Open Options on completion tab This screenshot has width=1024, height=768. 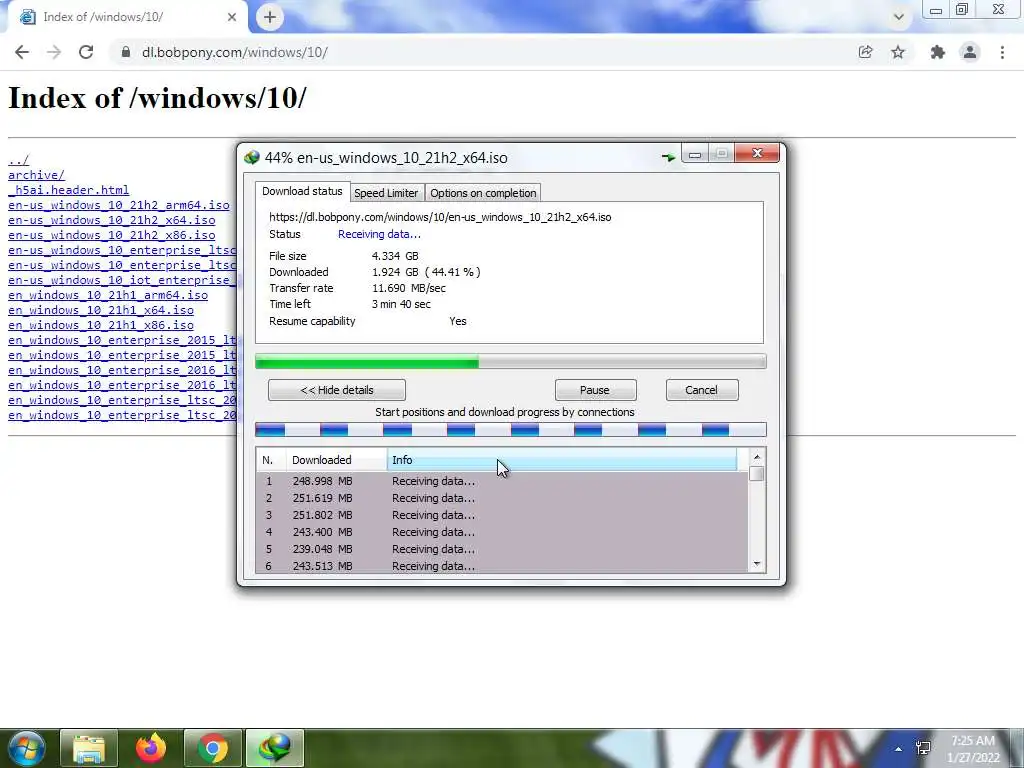coord(483,193)
